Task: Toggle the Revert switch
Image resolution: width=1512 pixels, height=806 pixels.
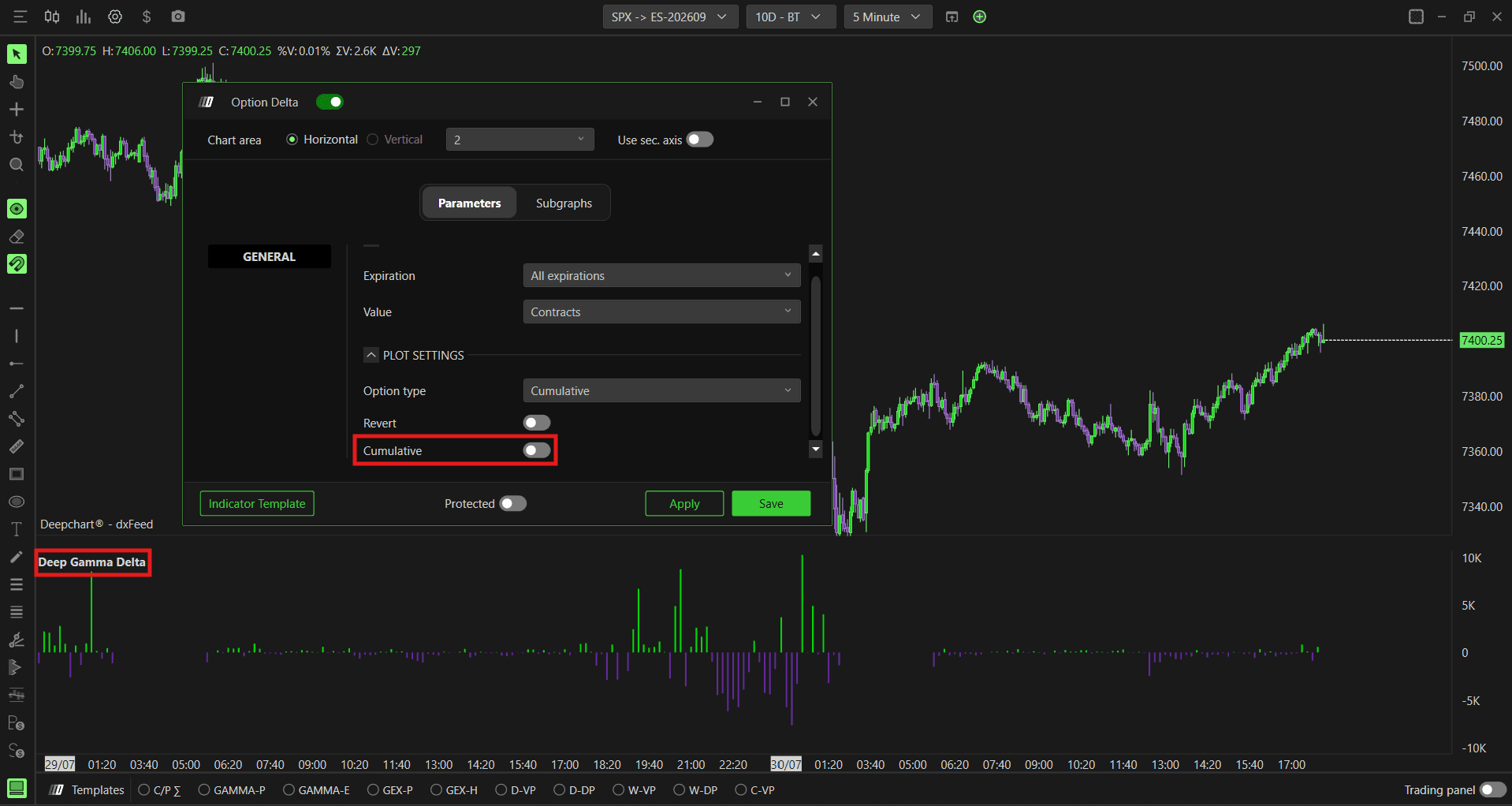Action: tap(537, 423)
